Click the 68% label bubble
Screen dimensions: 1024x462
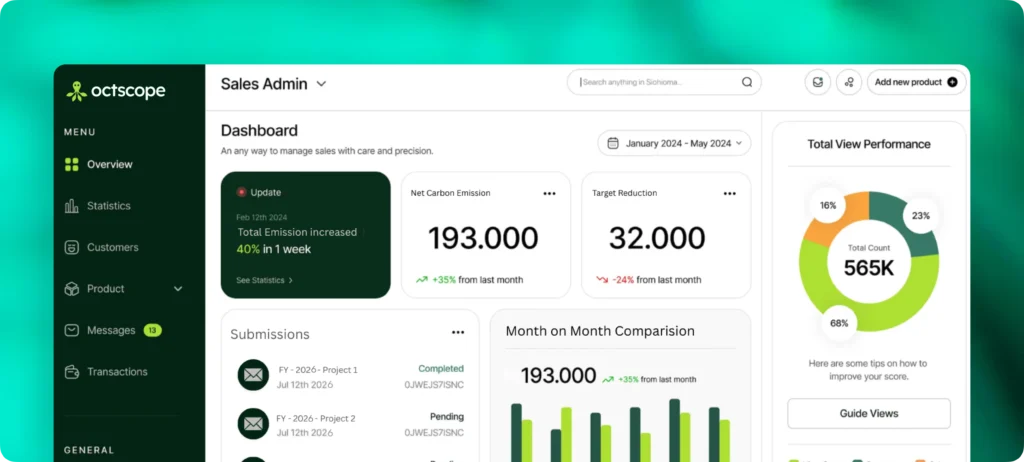[839, 323]
